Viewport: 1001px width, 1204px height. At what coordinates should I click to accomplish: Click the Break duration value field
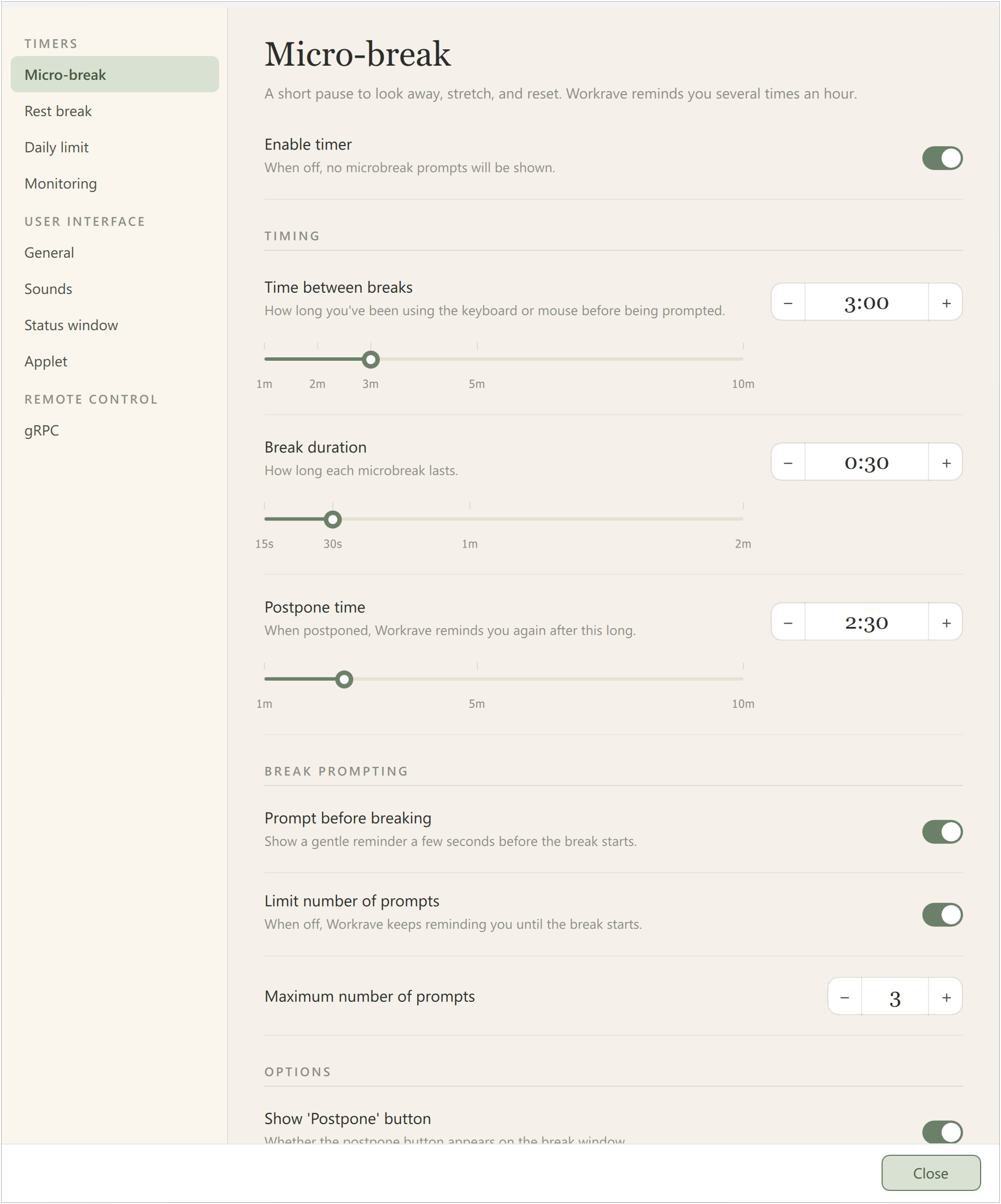coord(866,463)
